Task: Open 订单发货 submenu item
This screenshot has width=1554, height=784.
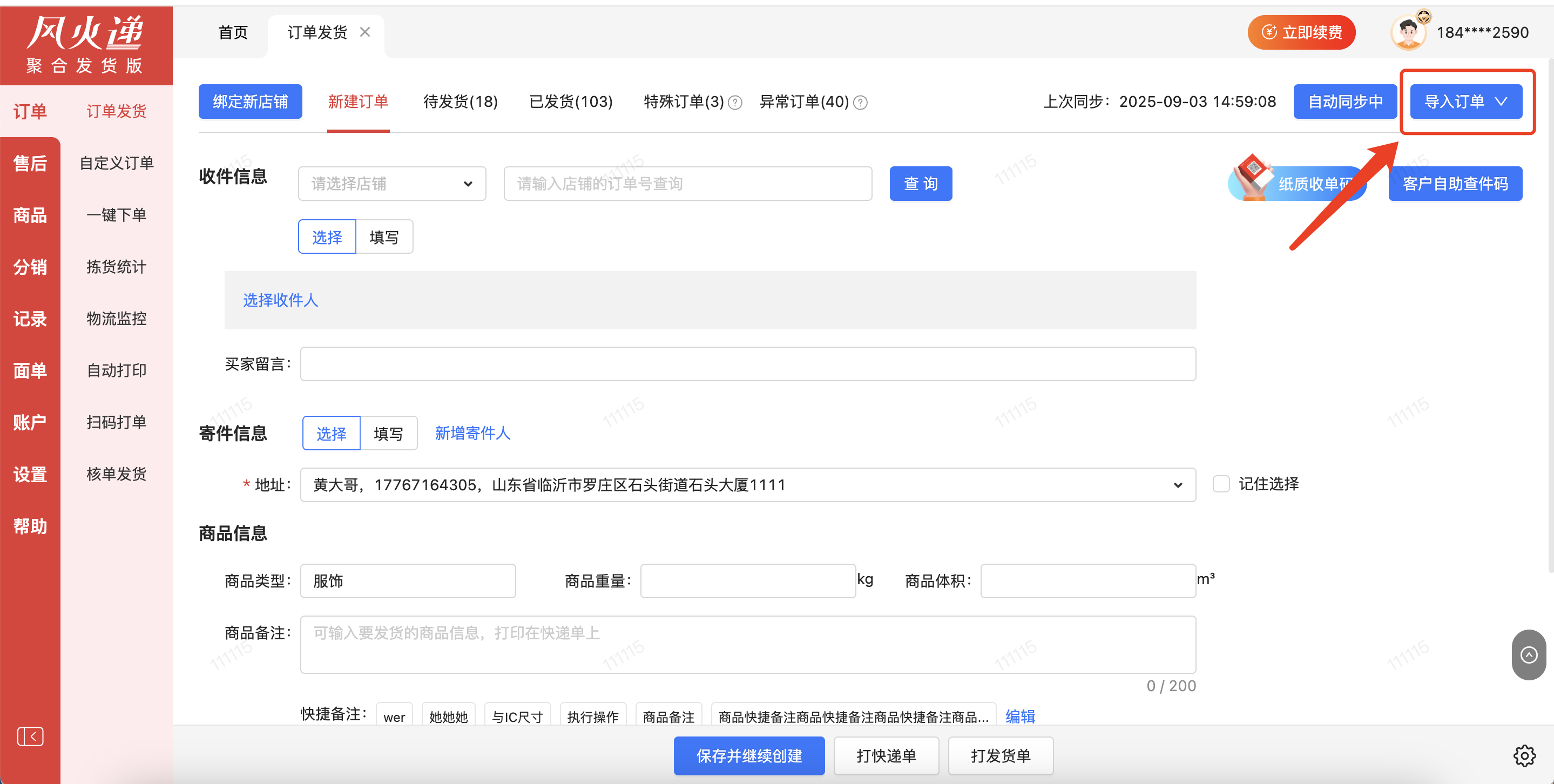Action: point(117,111)
